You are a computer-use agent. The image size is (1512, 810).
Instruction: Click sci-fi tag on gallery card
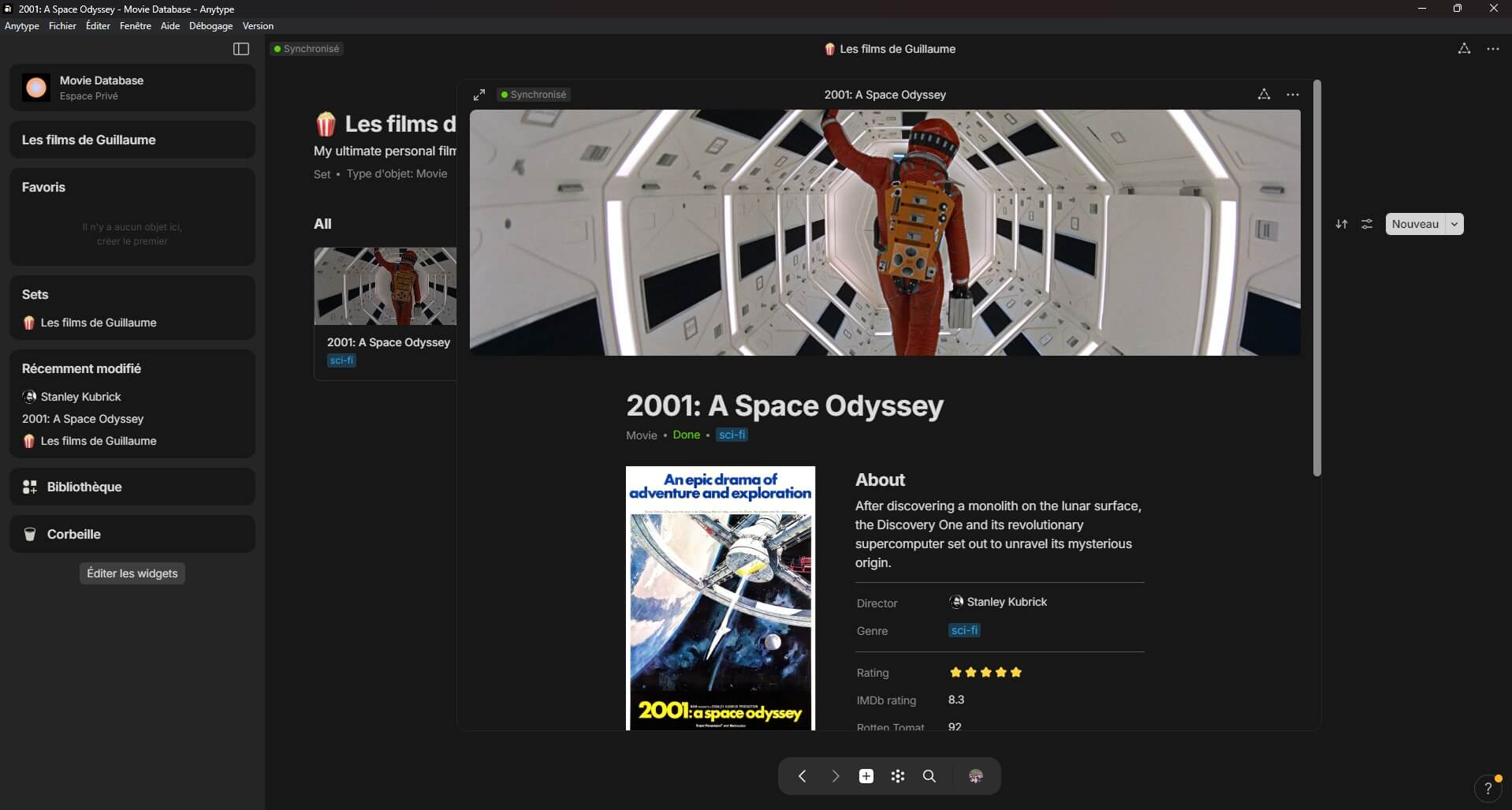tap(341, 360)
